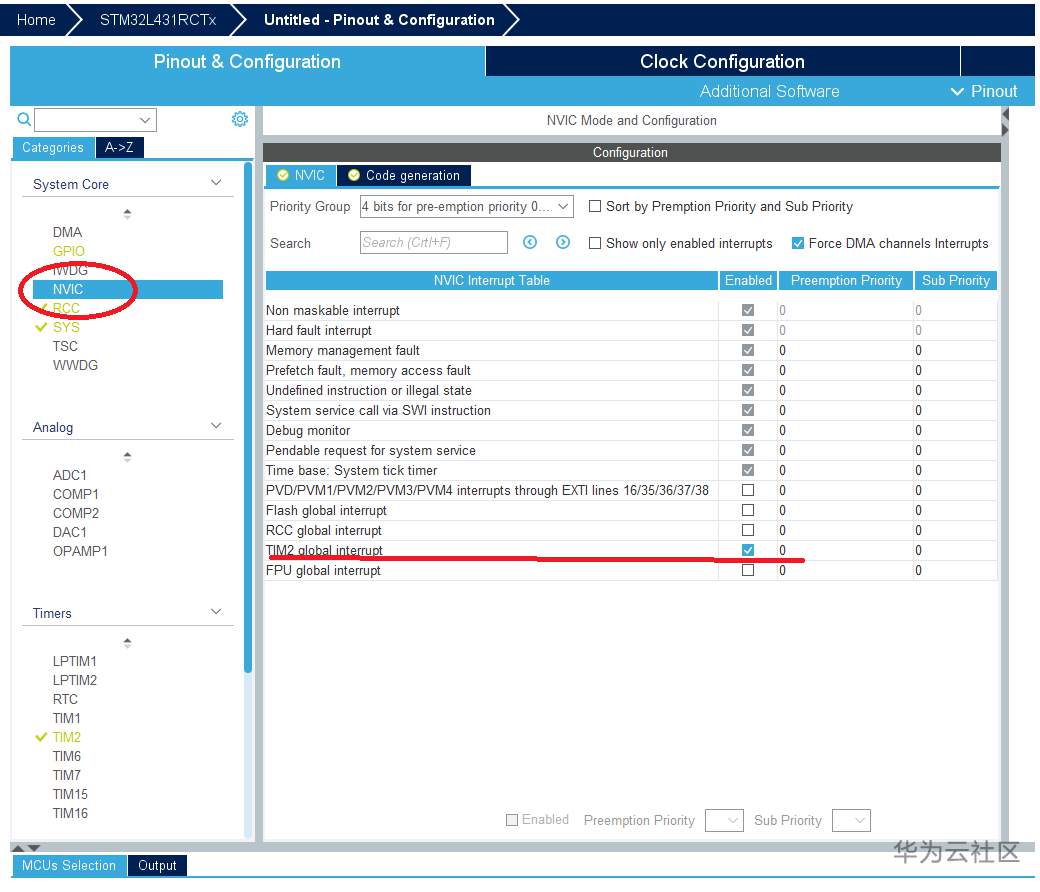Click the STM32L431RCTx breadcrumb
Screen dimensions: 1040x892
pos(158,20)
